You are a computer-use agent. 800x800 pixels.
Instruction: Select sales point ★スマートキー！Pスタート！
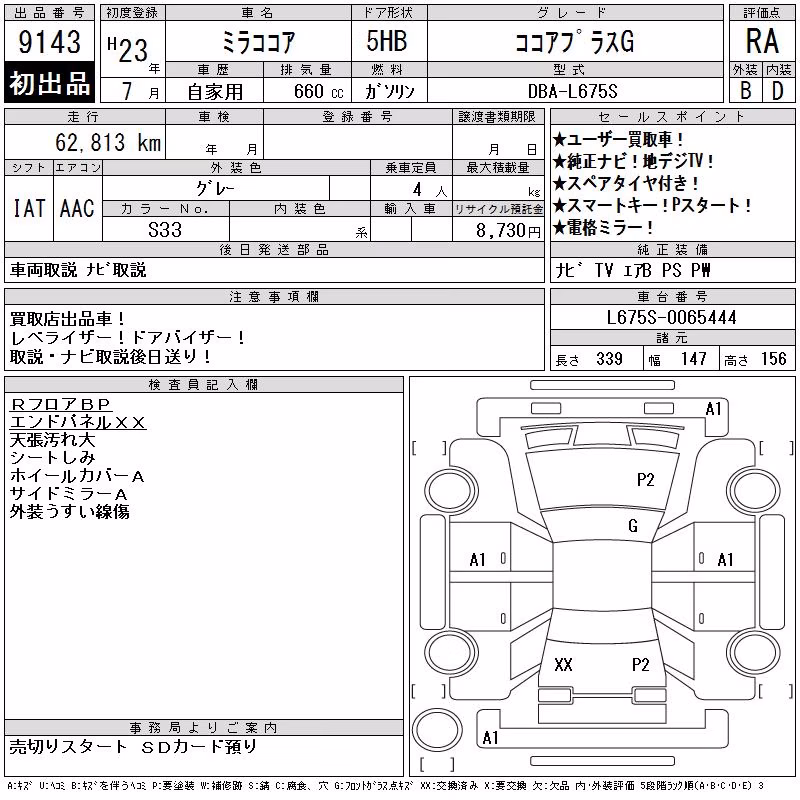(x=652, y=205)
